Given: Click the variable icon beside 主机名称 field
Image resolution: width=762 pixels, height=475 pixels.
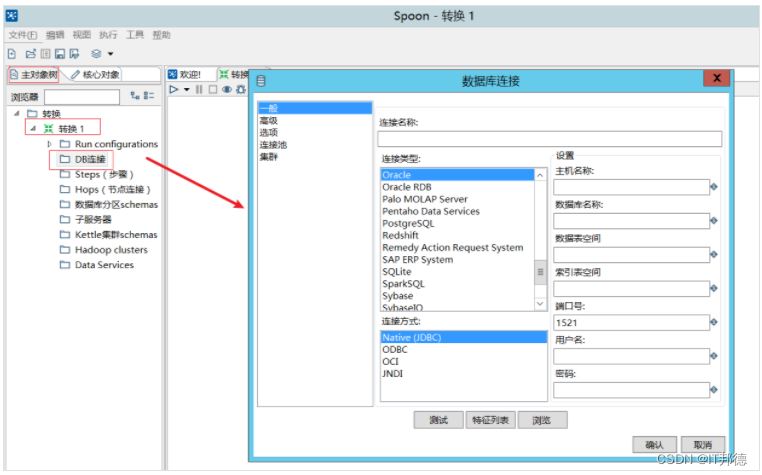Looking at the screenshot, I should point(714,186).
